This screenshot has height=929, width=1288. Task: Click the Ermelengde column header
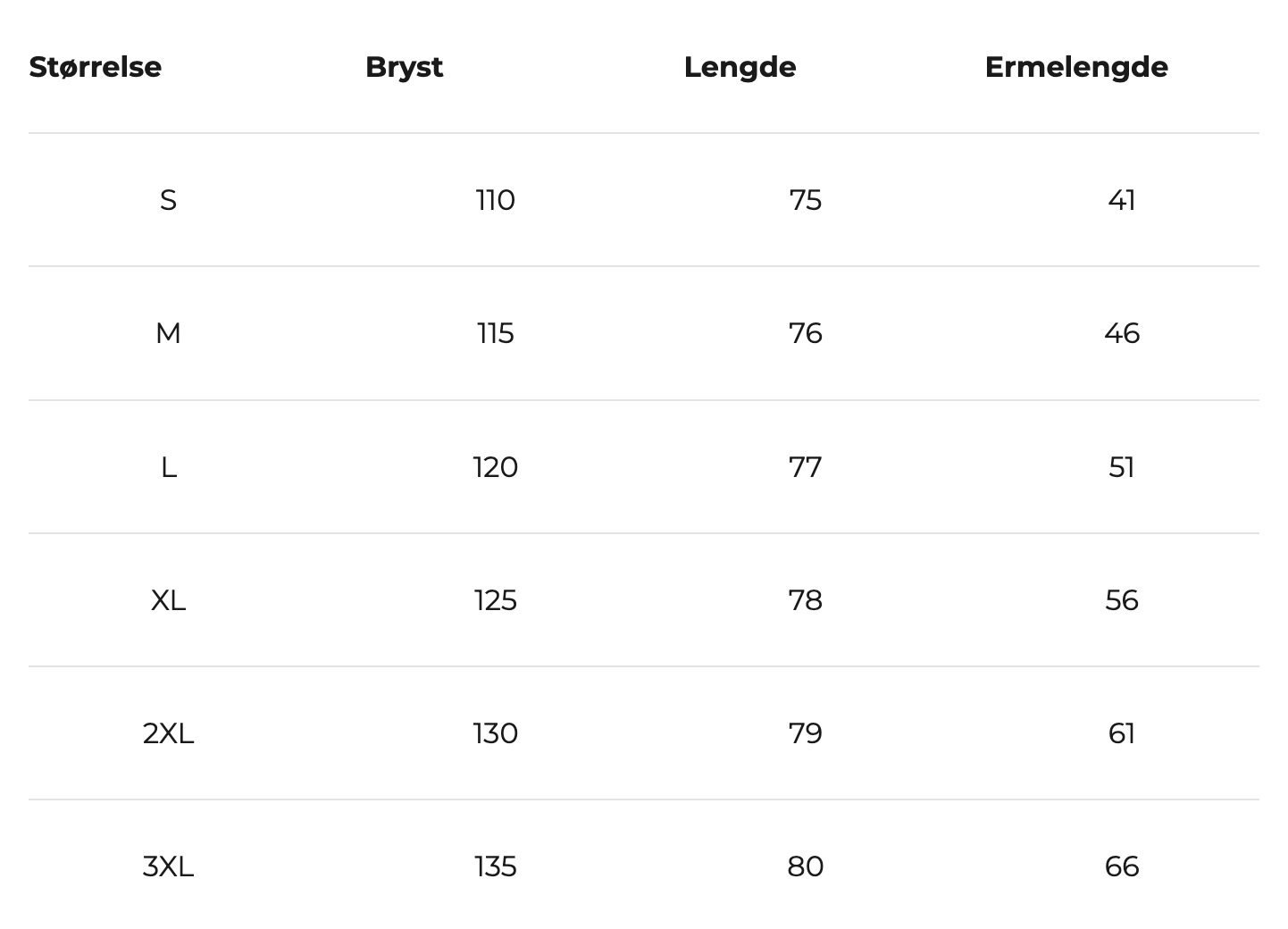coord(1076,67)
